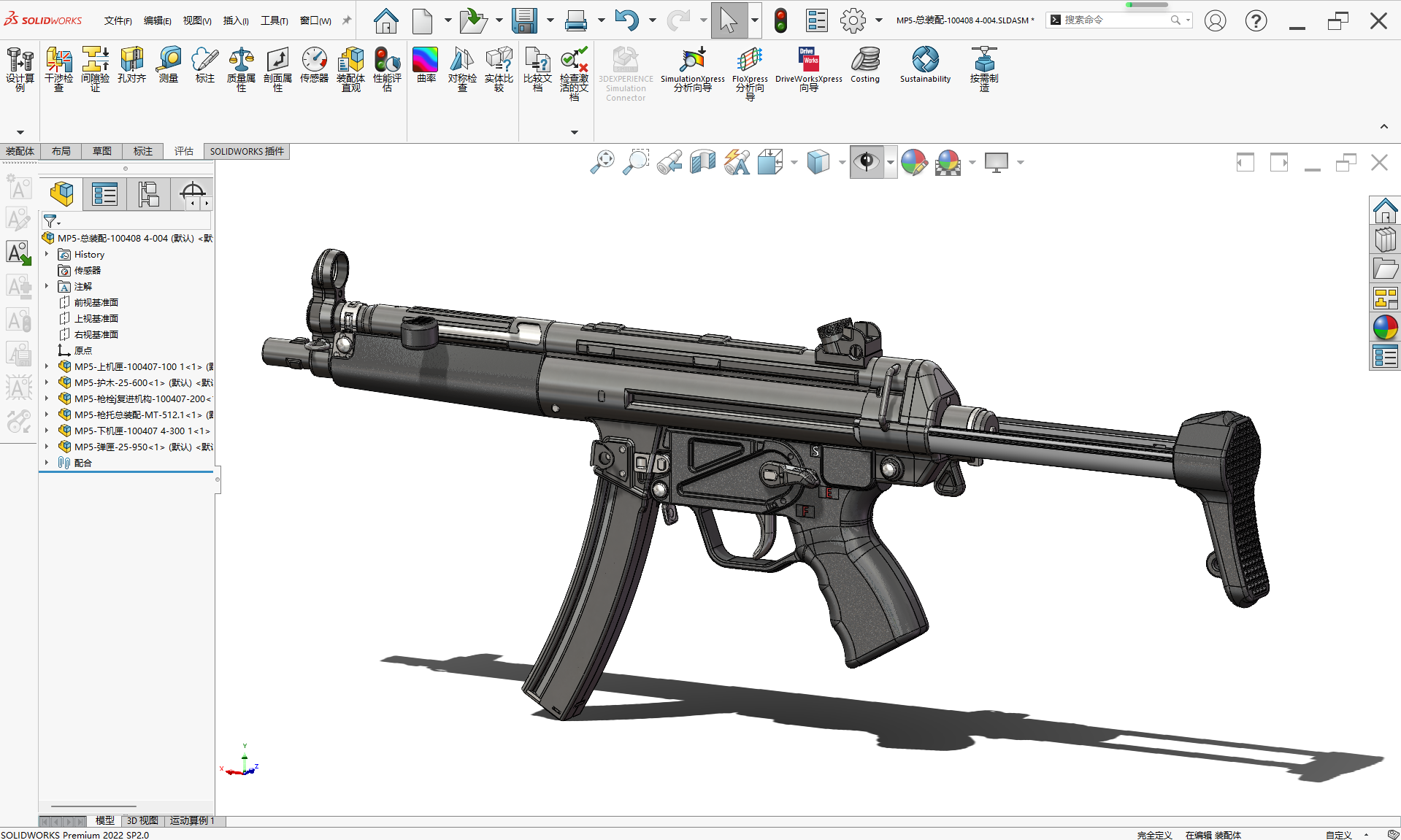Click the 搜索命令 search field
Screen dimensions: 1401x840
pyautogui.click(x=1116, y=20)
